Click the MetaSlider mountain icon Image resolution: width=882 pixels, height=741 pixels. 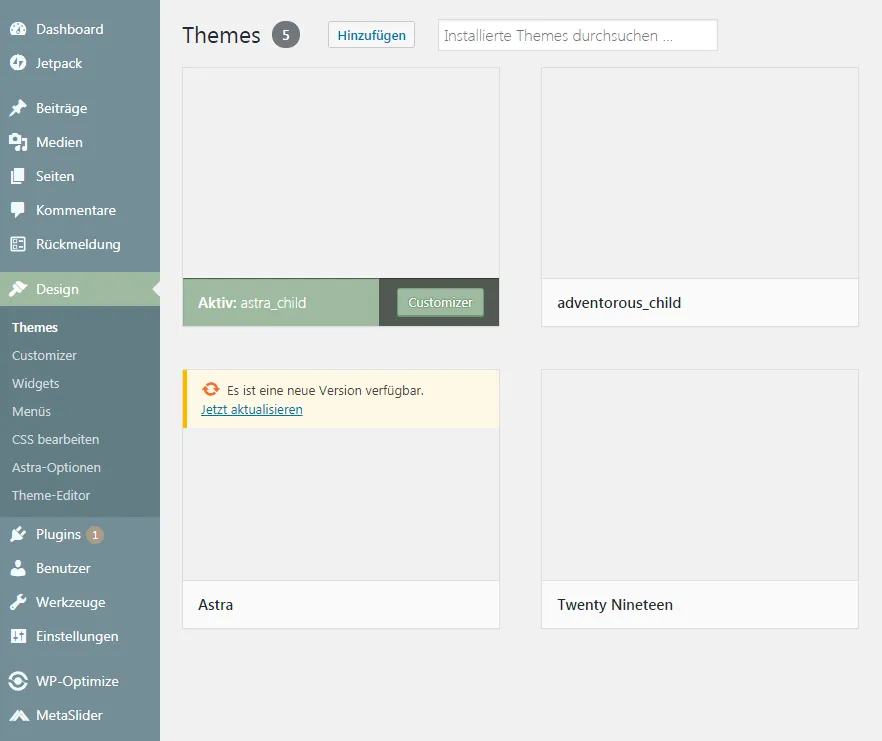coord(19,715)
